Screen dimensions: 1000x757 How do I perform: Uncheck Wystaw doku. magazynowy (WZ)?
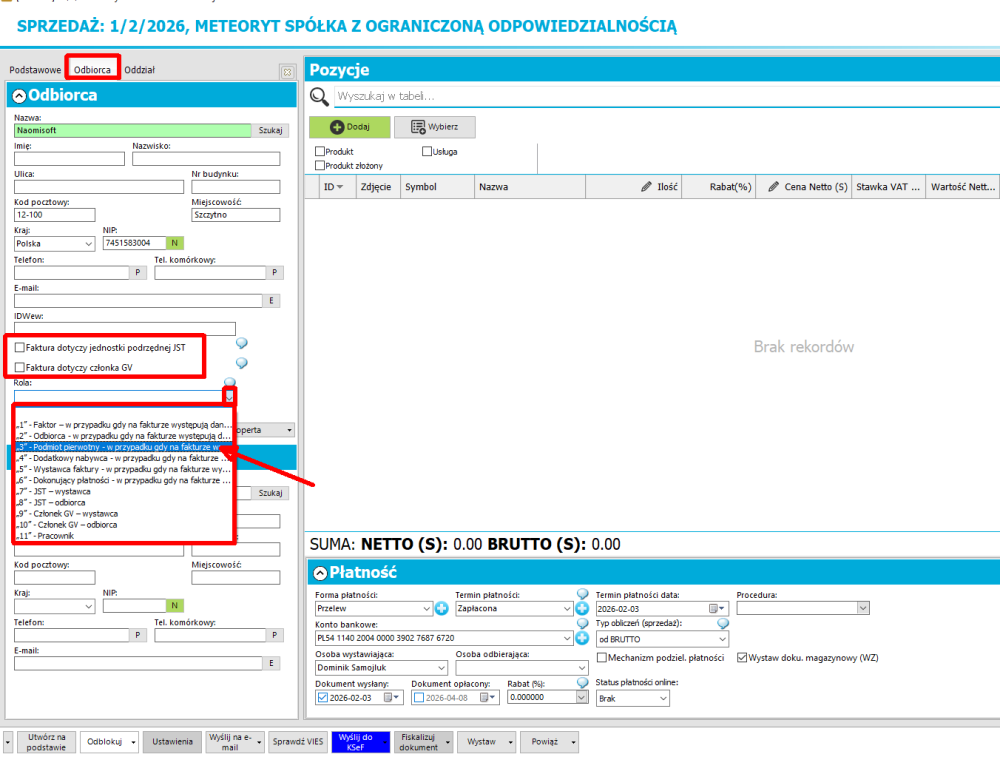pos(741,658)
